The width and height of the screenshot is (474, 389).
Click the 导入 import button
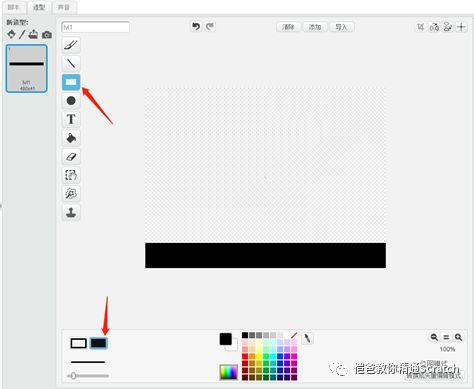pyautogui.click(x=341, y=27)
